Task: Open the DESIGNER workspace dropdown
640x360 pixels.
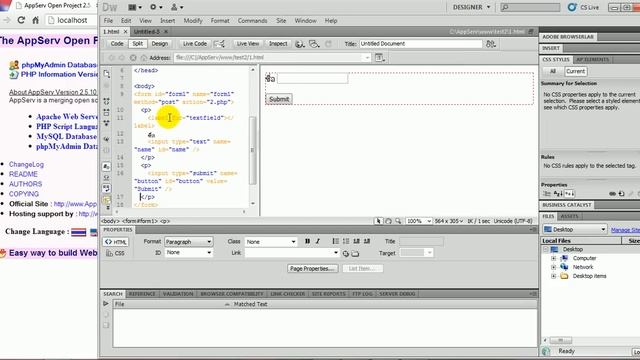Action: (471, 7)
